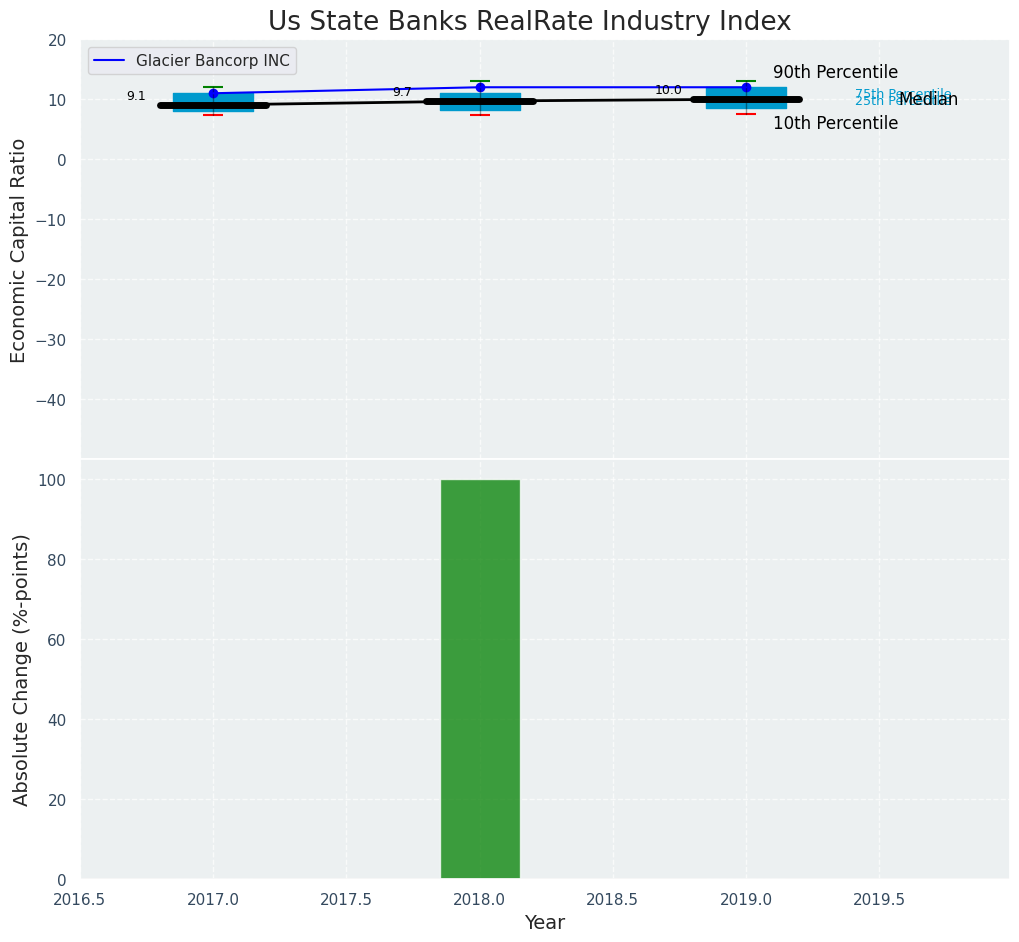Image resolution: width=1019 pixels, height=942 pixels.
Task: Click the 9.1 median value label
Action: [x=136, y=97]
